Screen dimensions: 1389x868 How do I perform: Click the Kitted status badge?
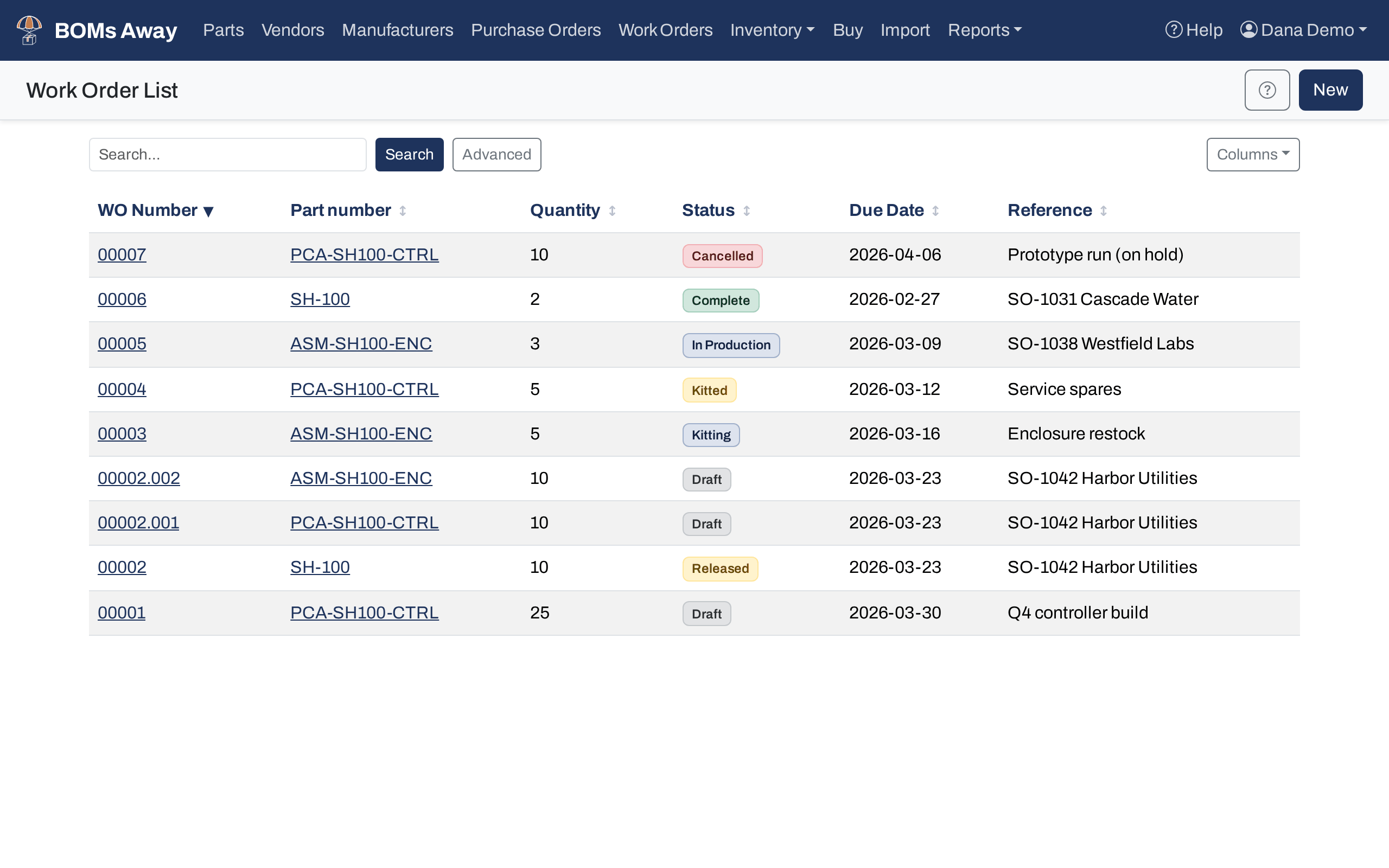pos(710,391)
